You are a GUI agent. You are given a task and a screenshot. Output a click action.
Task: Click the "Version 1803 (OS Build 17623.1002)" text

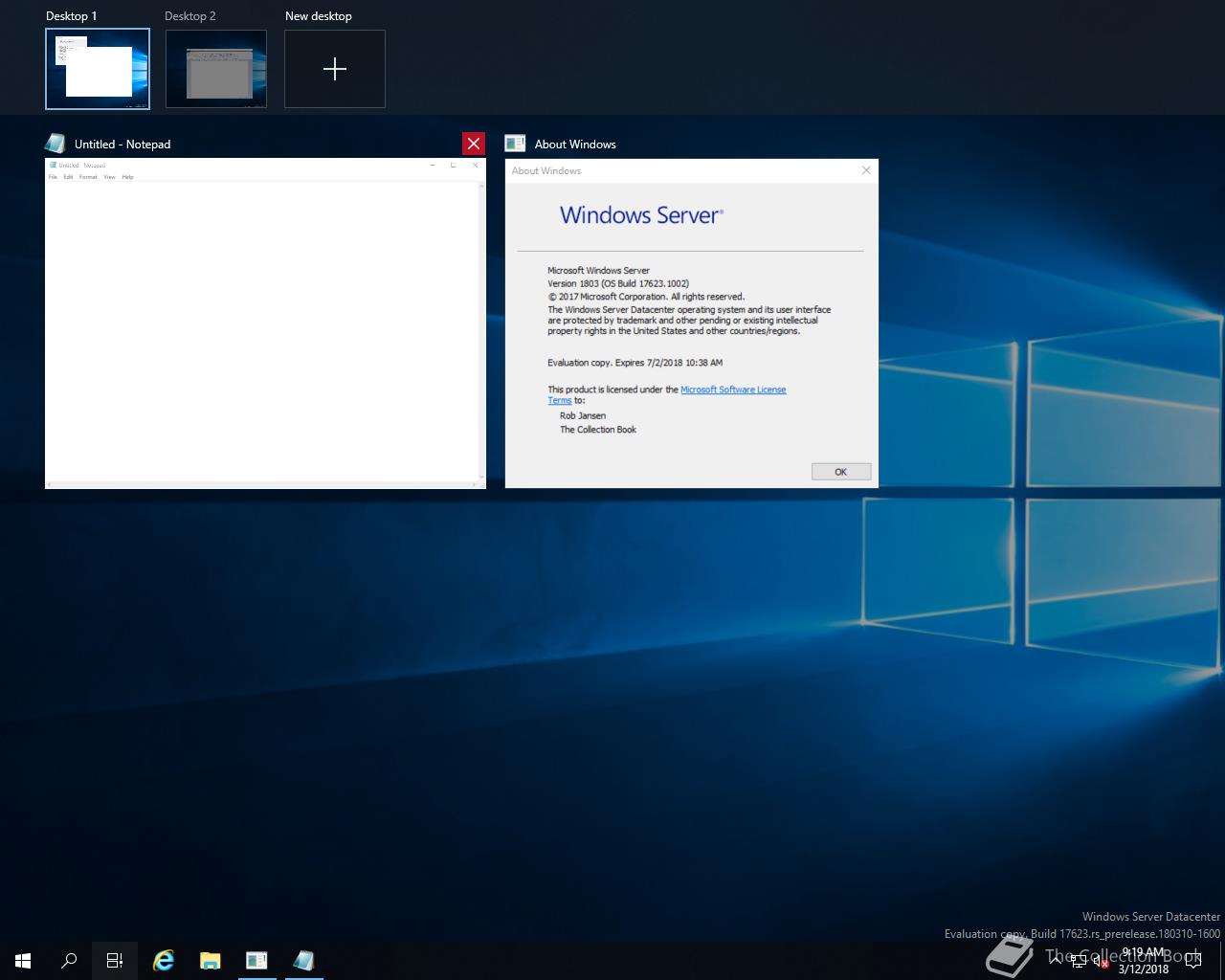(x=618, y=283)
